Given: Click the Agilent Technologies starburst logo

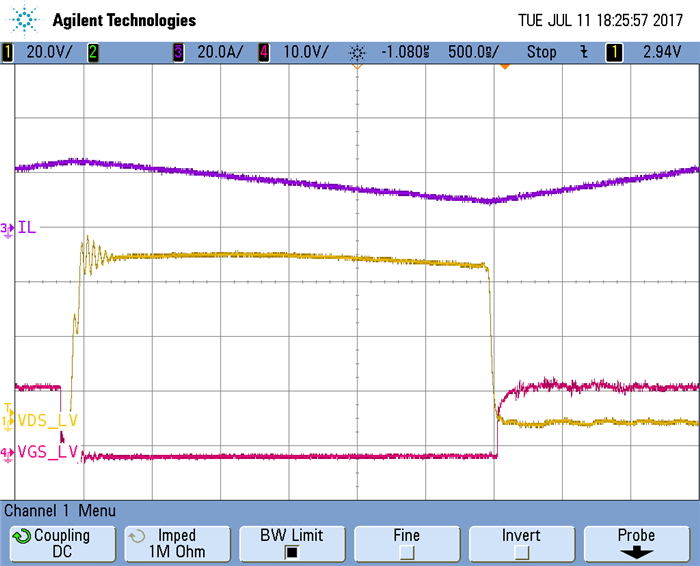Looking at the screenshot, I should click(27, 18).
